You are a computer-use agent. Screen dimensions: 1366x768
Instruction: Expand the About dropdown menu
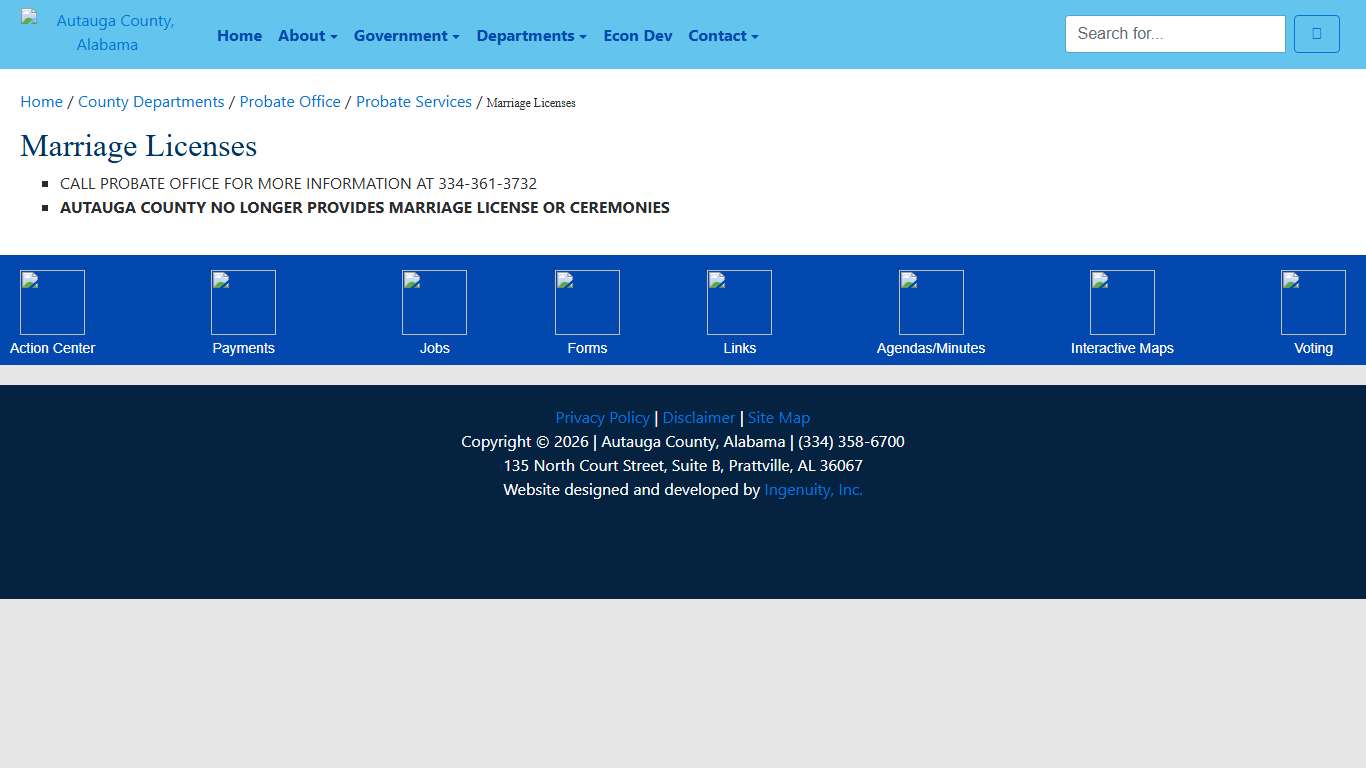coord(307,36)
